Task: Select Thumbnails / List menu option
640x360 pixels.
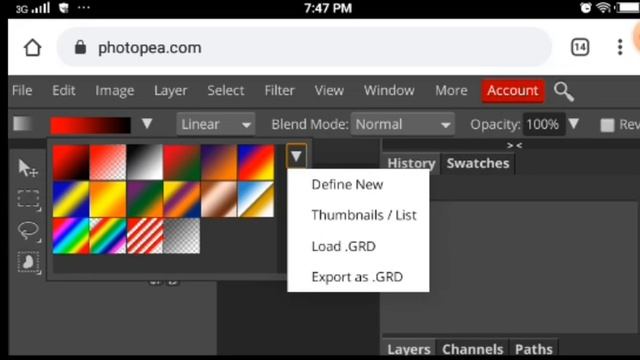Action: click(364, 215)
